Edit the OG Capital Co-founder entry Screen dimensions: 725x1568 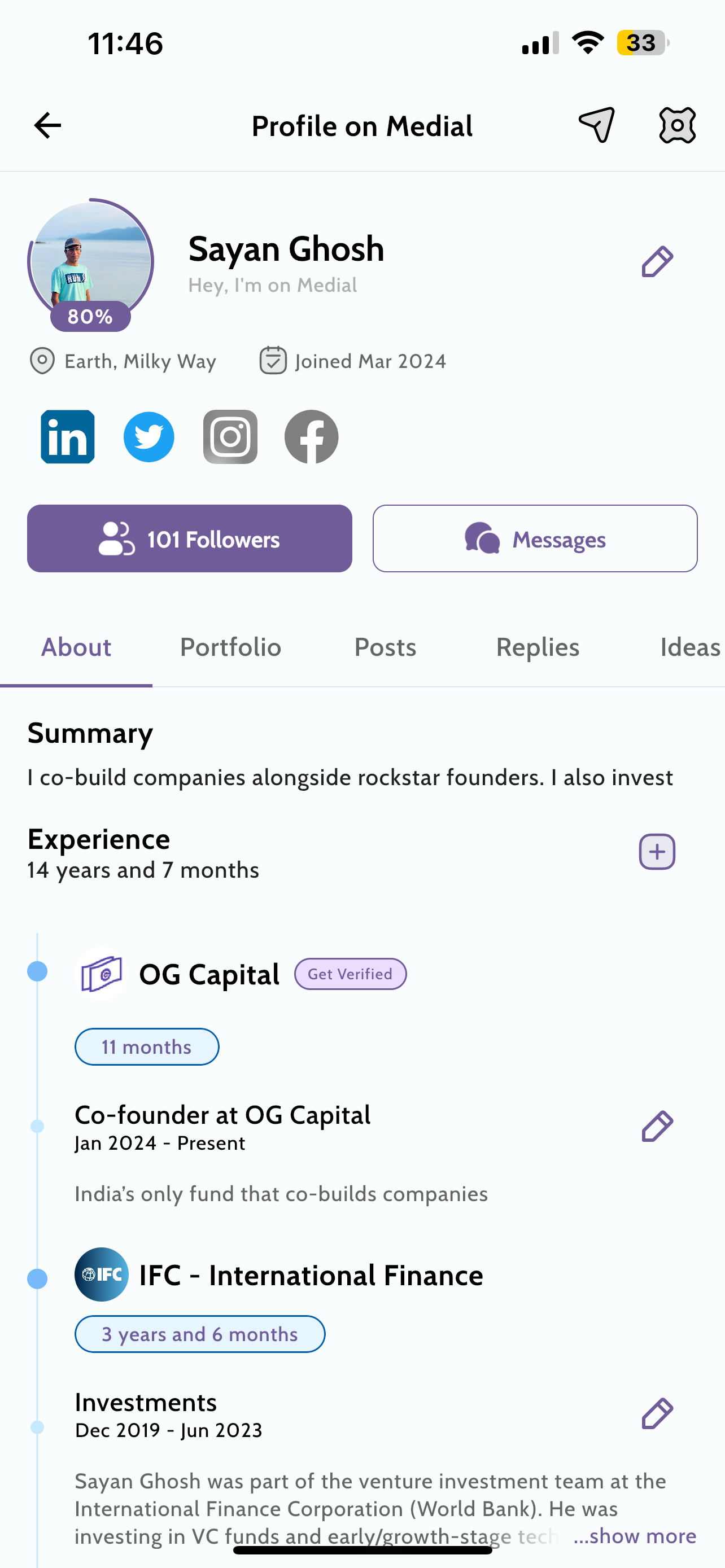pos(657,1126)
